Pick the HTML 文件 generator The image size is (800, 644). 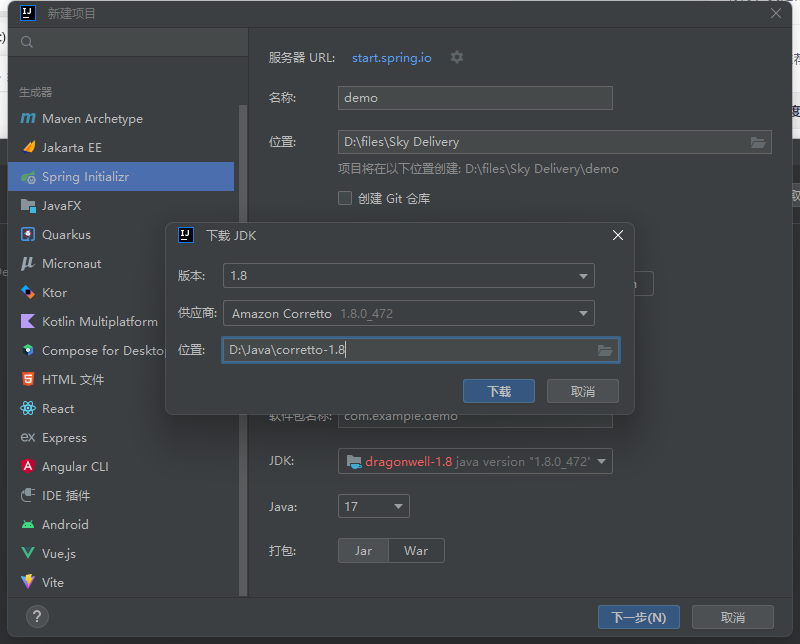(x=87, y=379)
